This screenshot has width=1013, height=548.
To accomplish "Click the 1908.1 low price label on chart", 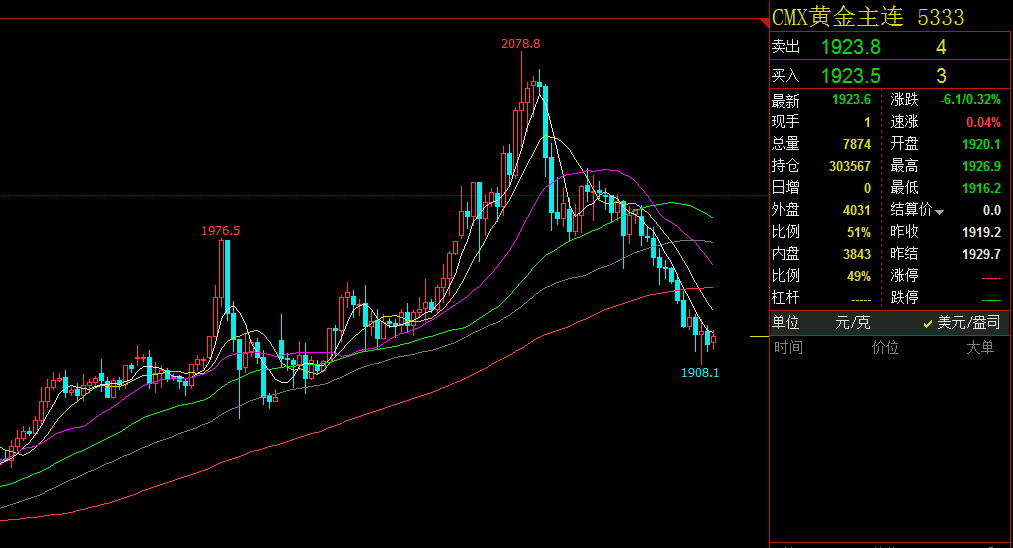I will tap(700, 373).
